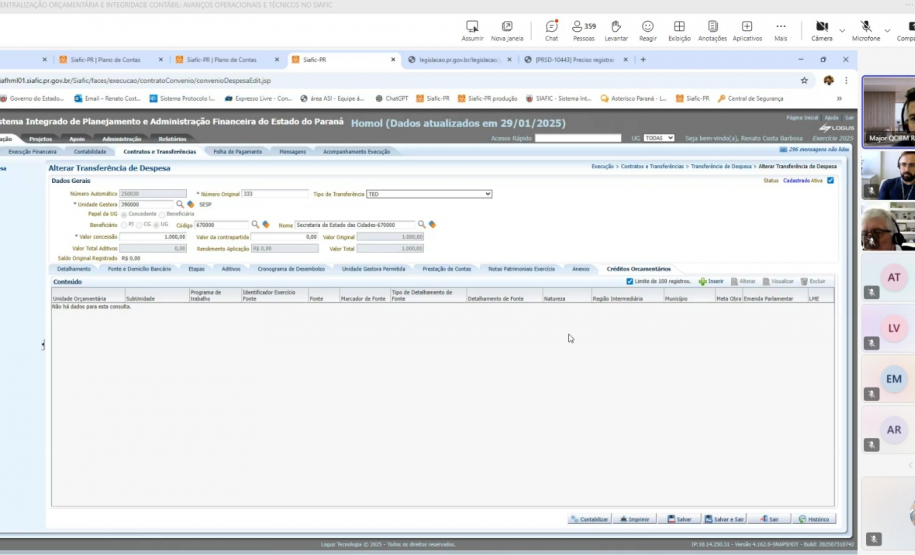The image size is (915, 555).
Task: Click the search icon beside the Nome field
Action: coord(422,225)
